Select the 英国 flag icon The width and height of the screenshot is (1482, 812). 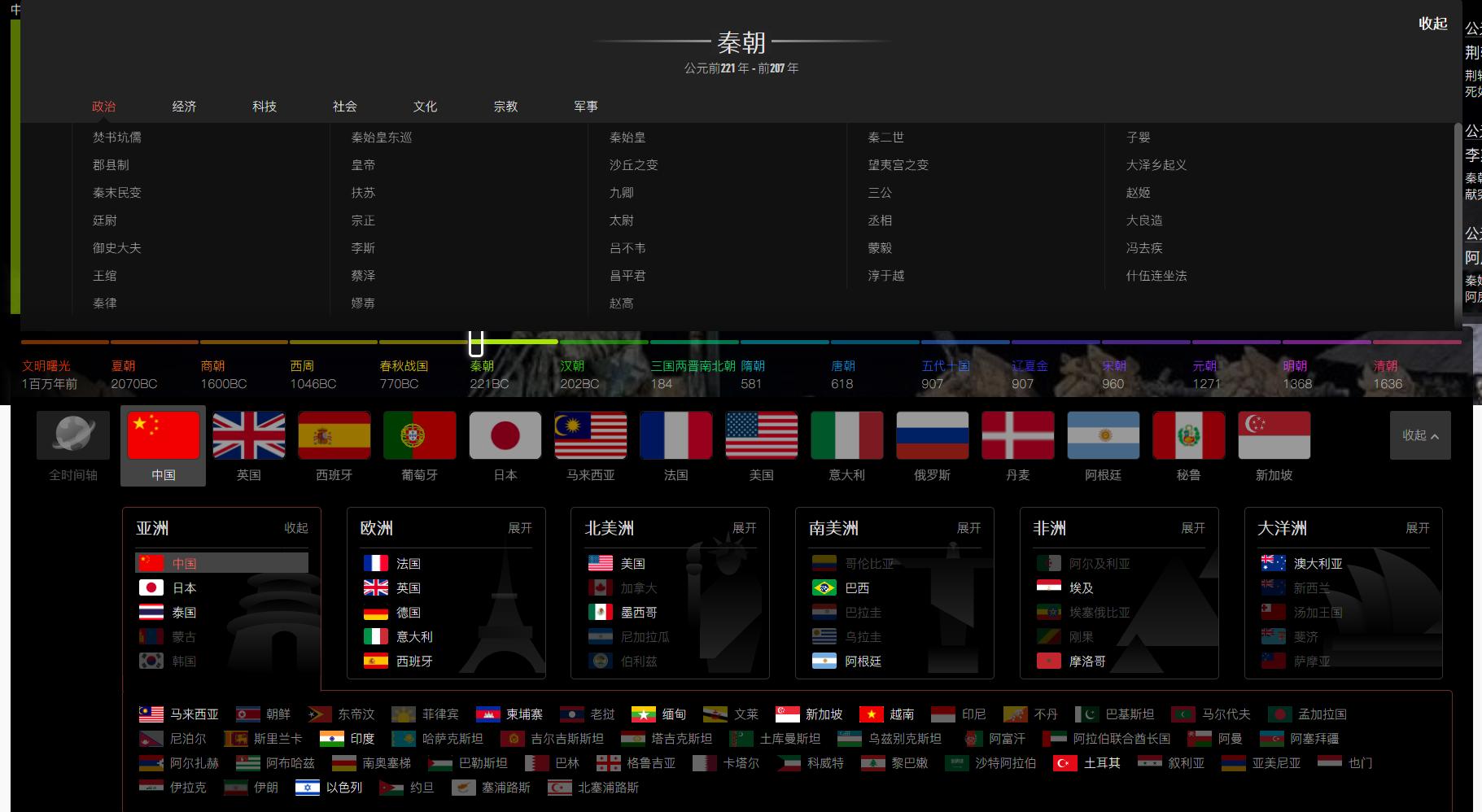pos(248,435)
